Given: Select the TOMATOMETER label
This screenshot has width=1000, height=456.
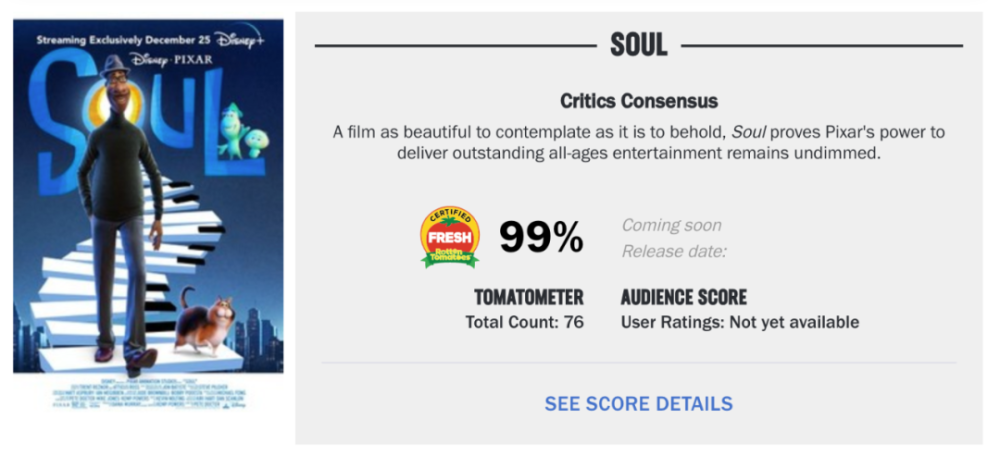Looking at the screenshot, I should [x=529, y=297].
